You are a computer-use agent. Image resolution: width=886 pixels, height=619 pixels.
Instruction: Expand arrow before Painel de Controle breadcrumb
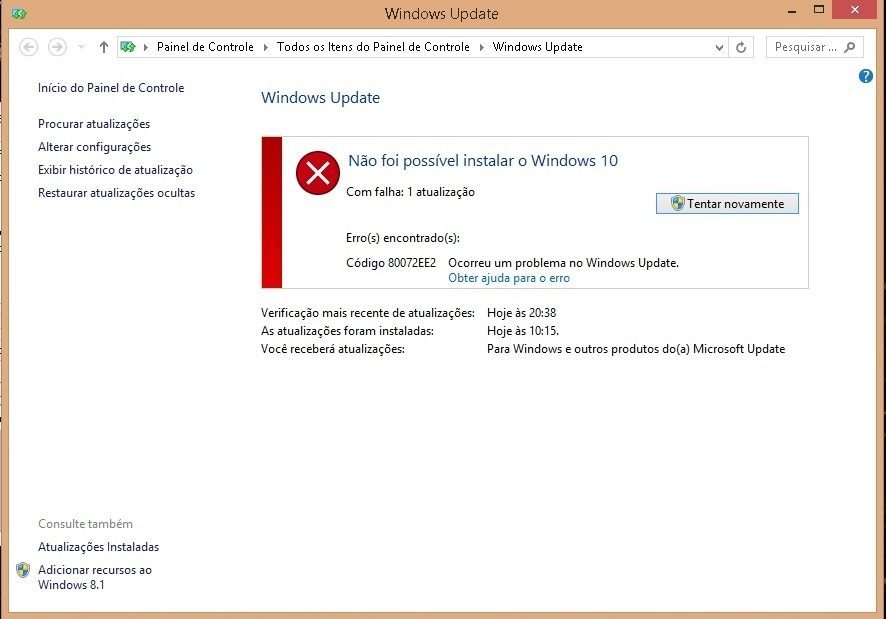point(146,47)
